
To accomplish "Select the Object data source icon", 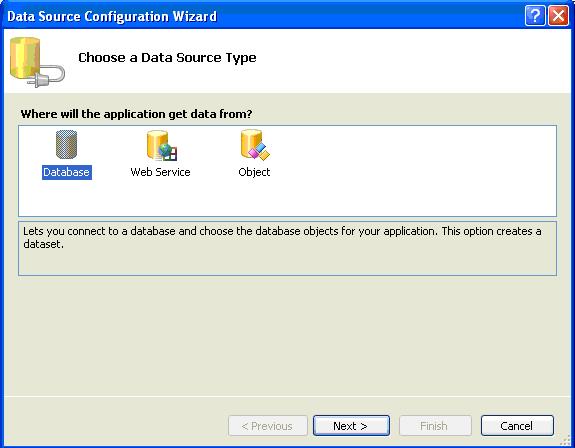I will (x=255, y=145).
